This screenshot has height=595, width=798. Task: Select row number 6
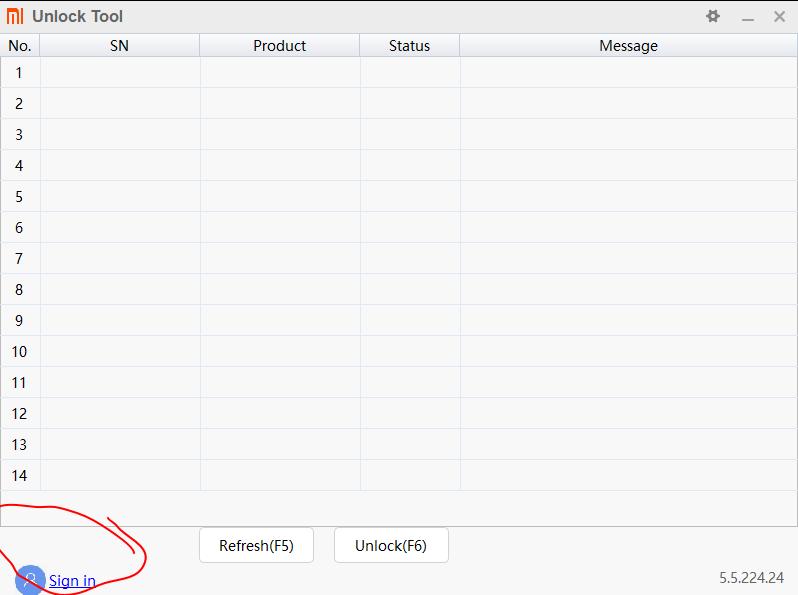[x=399, y=228]
